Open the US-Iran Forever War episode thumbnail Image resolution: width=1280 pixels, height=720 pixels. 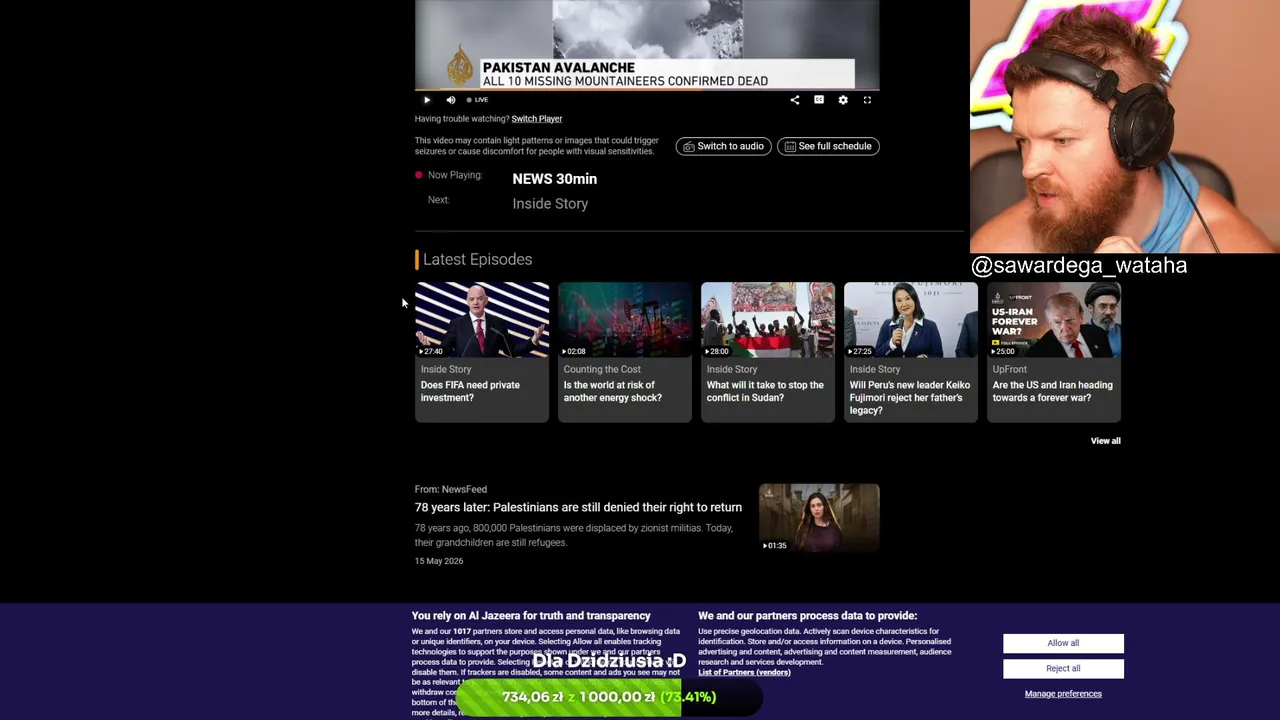coord(1054,320)
